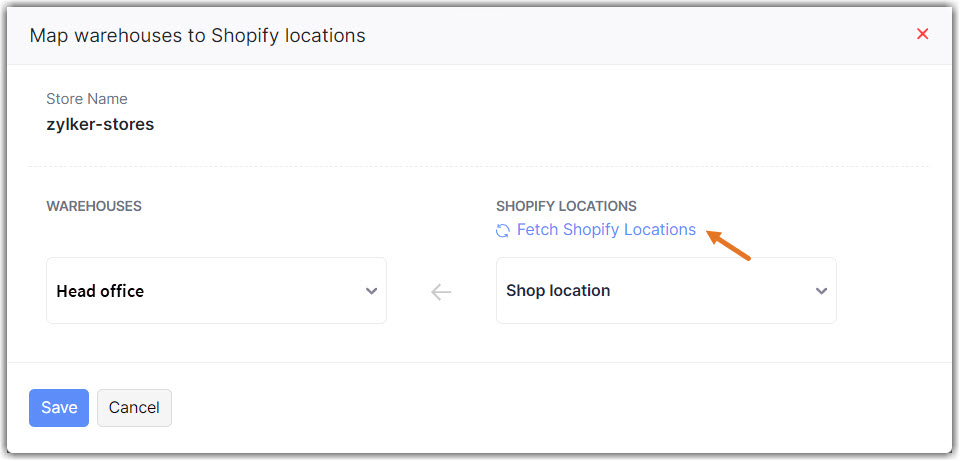Click the orange annotation arrow
960x461 pixels.
pyautogui.click(x=729, y=245)
